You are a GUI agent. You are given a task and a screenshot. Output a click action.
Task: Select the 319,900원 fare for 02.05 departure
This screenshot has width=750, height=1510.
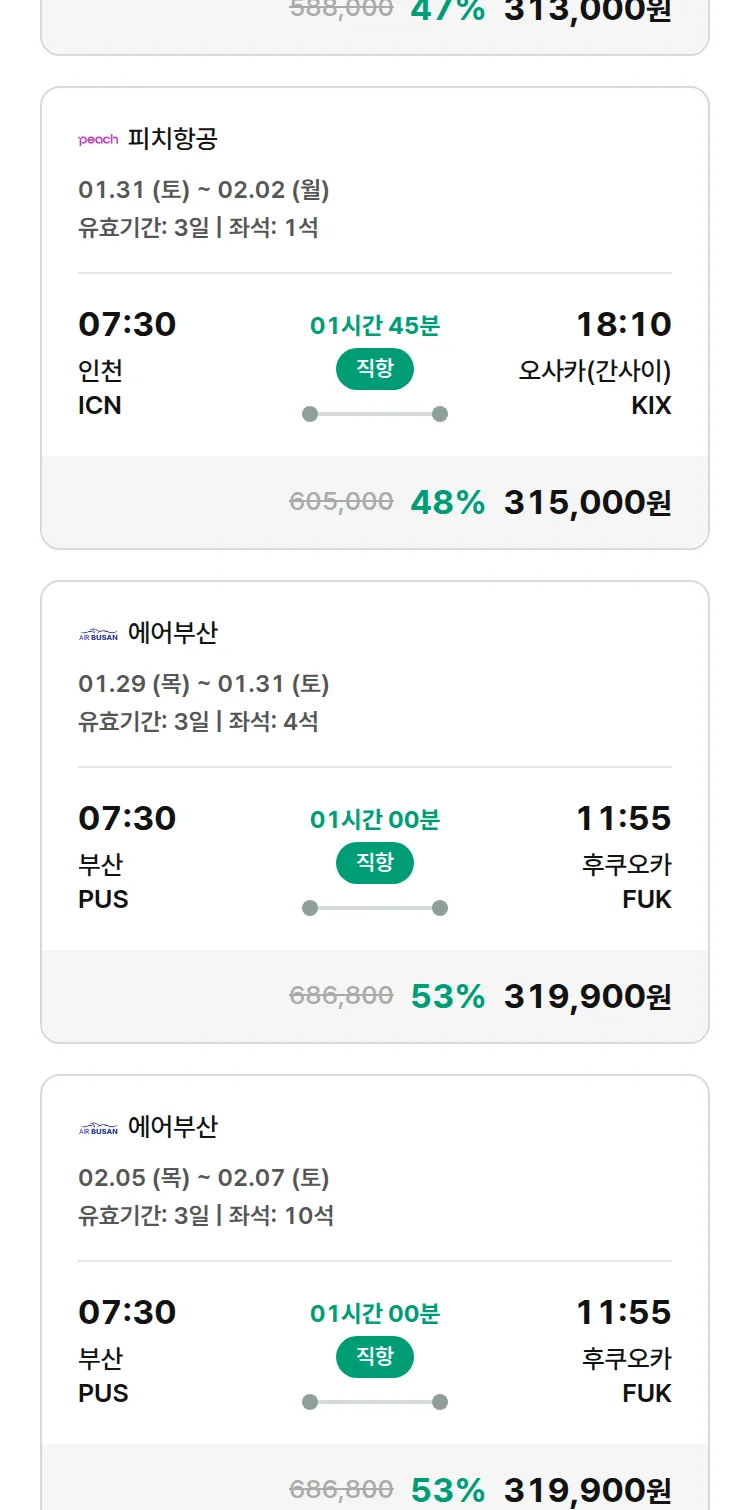click(x=587, y=1489)
